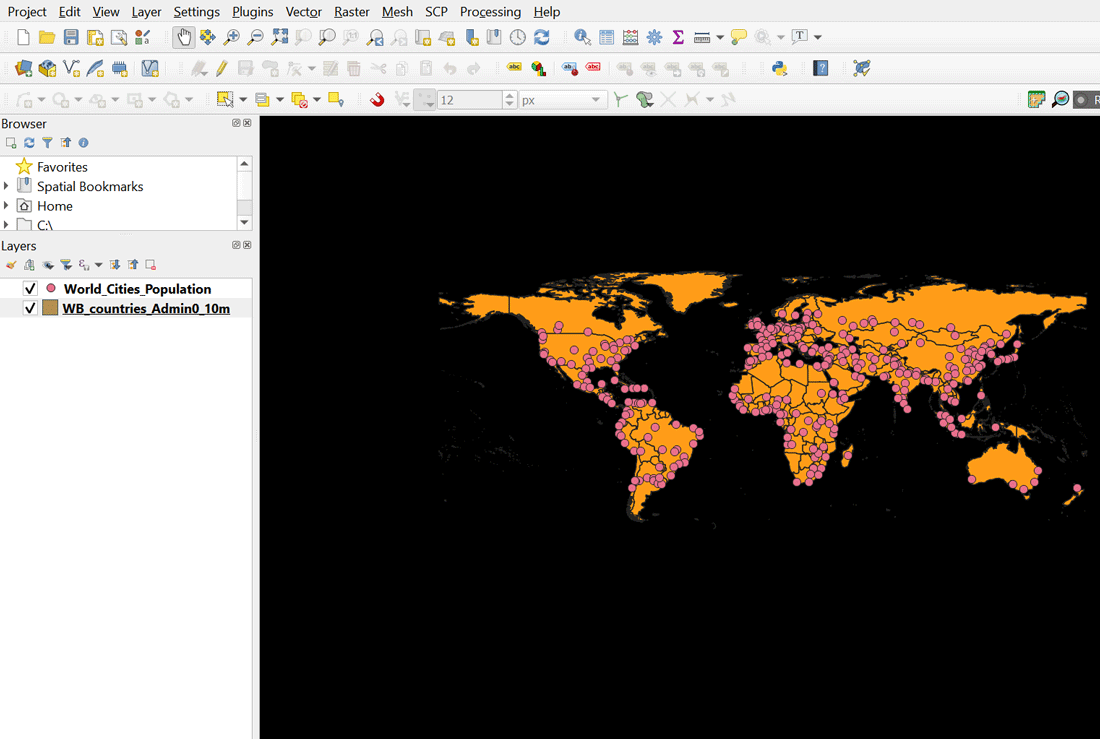The image size is (1100, 739).
Task: Open the new print layout icon
Action: [x=95, y=37]
